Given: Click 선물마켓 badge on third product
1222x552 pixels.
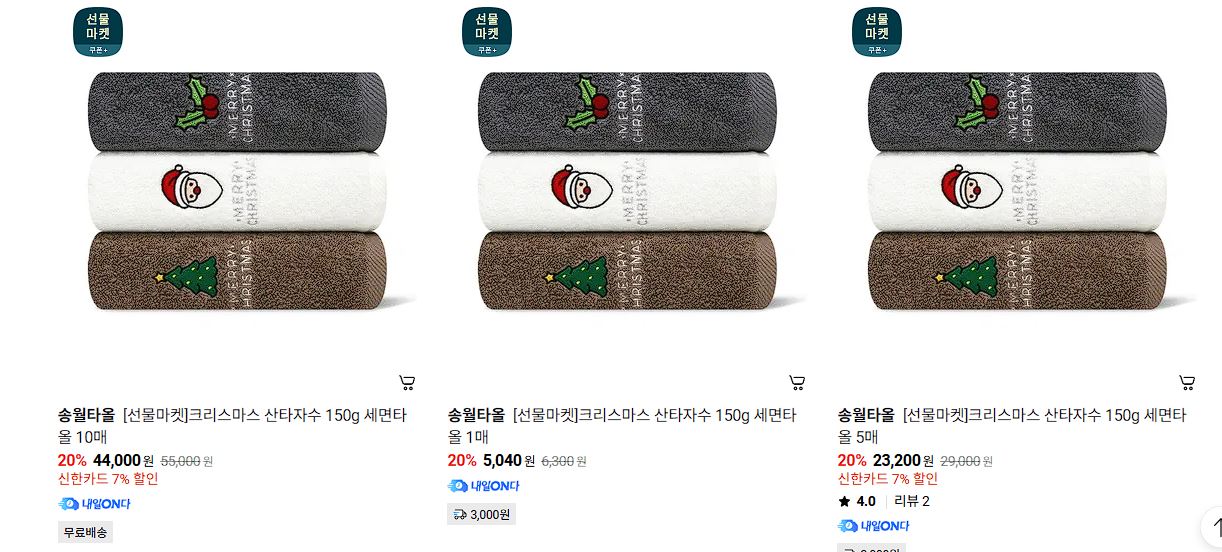Looking at the screenshot, I should (x=877, y=32).
